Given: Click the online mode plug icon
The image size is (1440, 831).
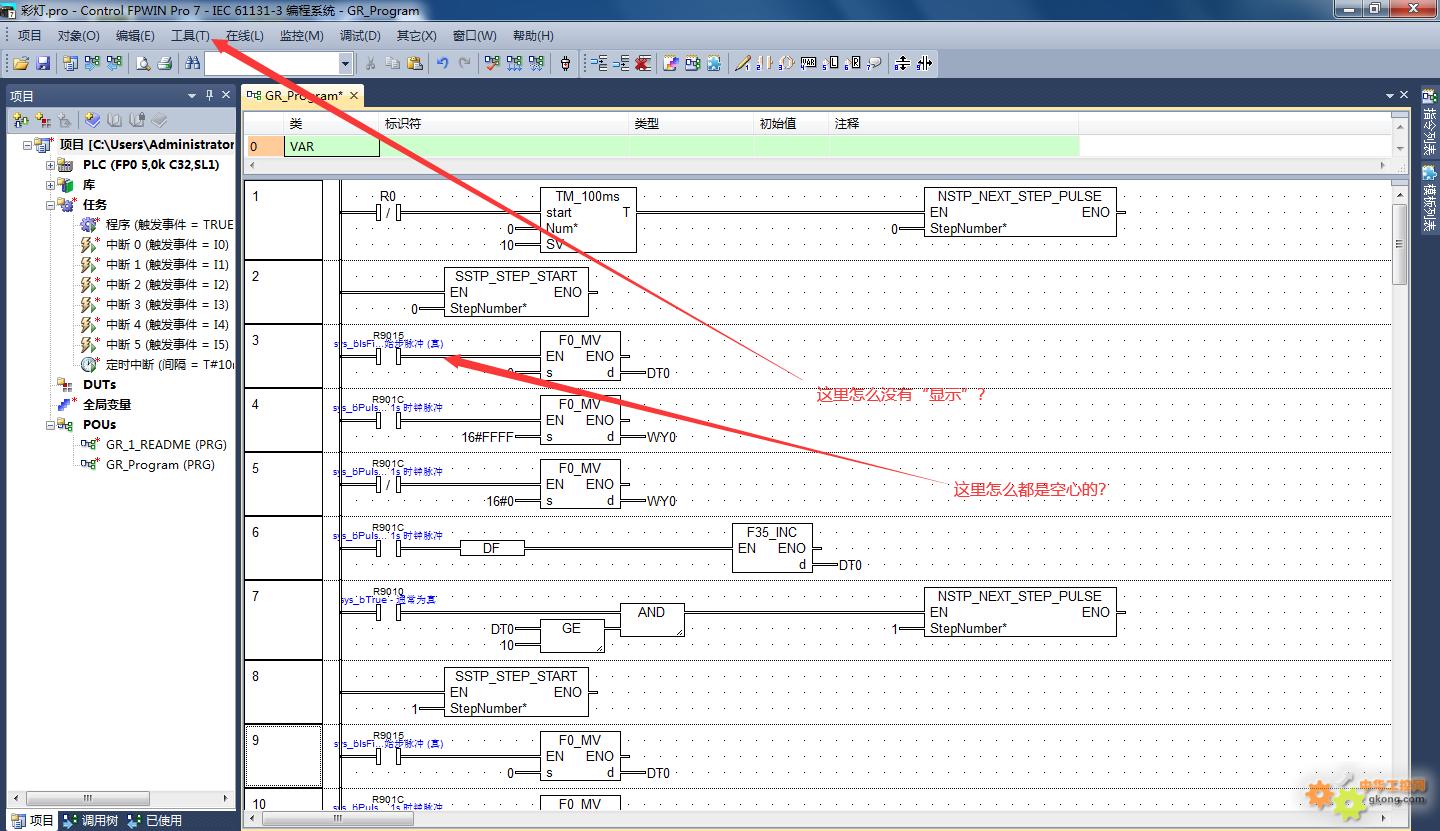Looking at the screenshot, I should [565, 63].
